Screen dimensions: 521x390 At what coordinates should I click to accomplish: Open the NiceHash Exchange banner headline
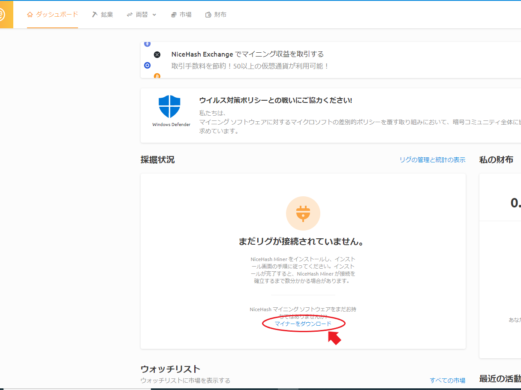(248, 54)
